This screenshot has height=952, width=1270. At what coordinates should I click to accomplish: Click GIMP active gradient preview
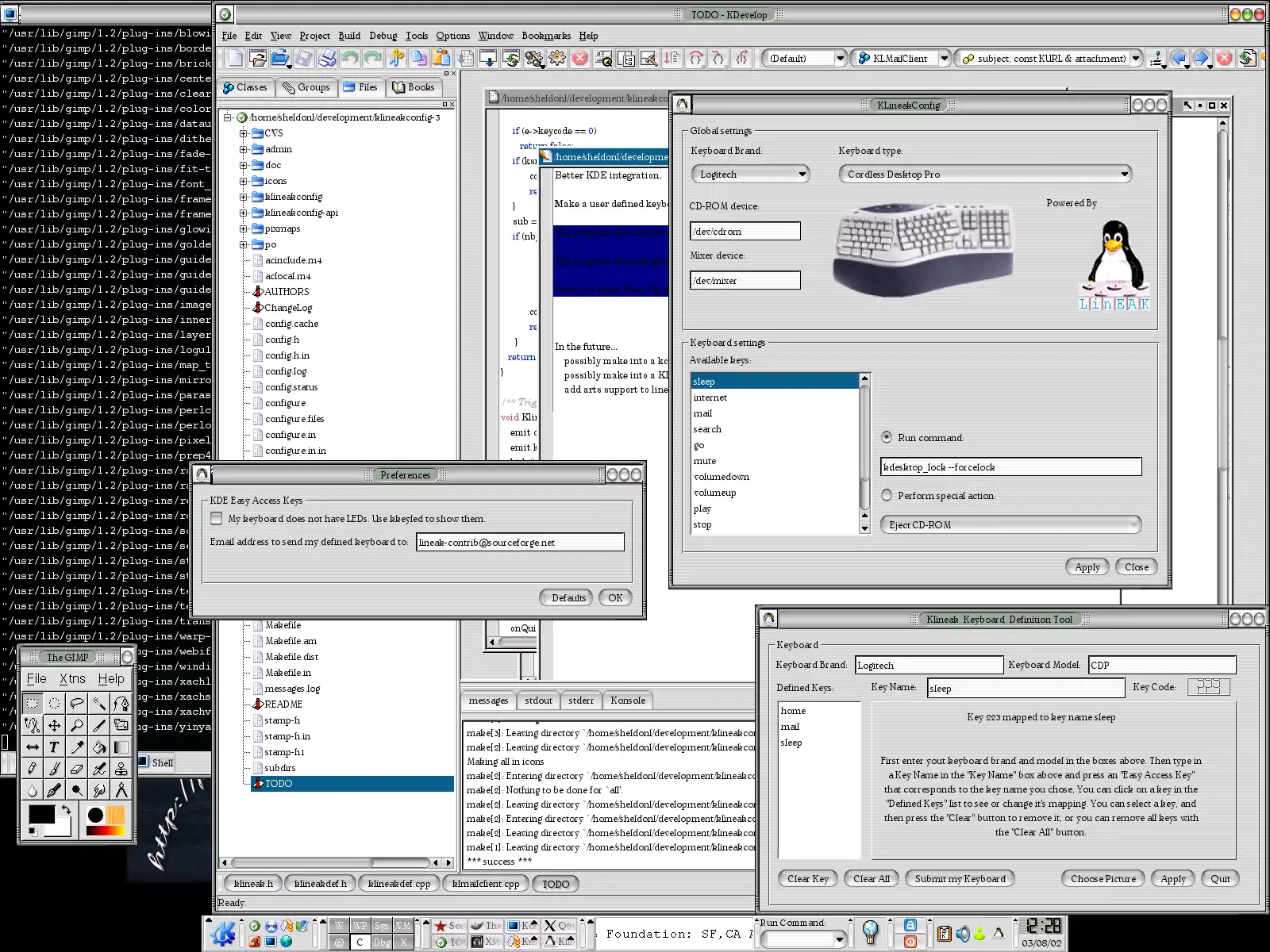coord(106,831)
